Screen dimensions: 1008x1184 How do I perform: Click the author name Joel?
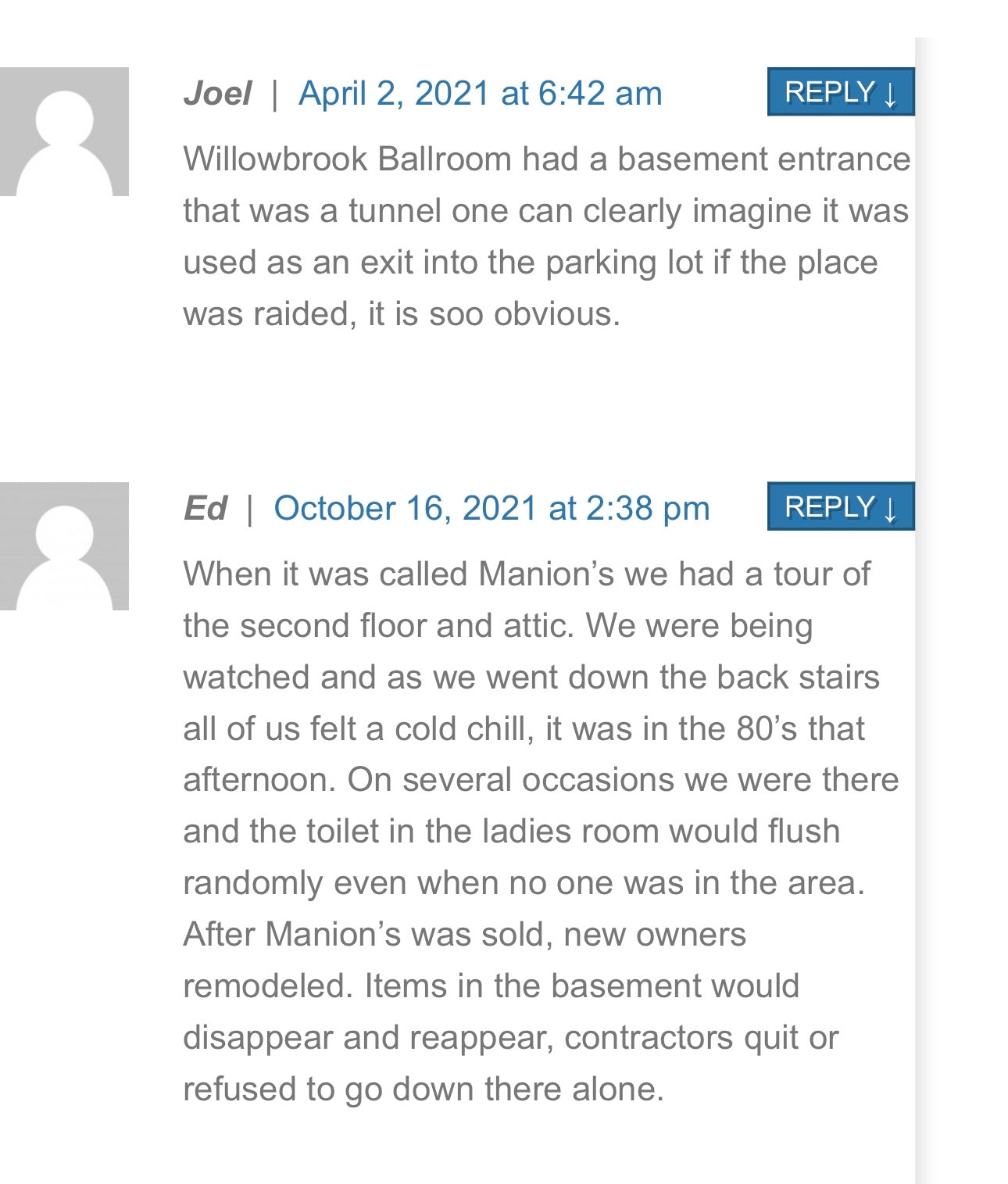pyautogui.click(x=216, y=94)
